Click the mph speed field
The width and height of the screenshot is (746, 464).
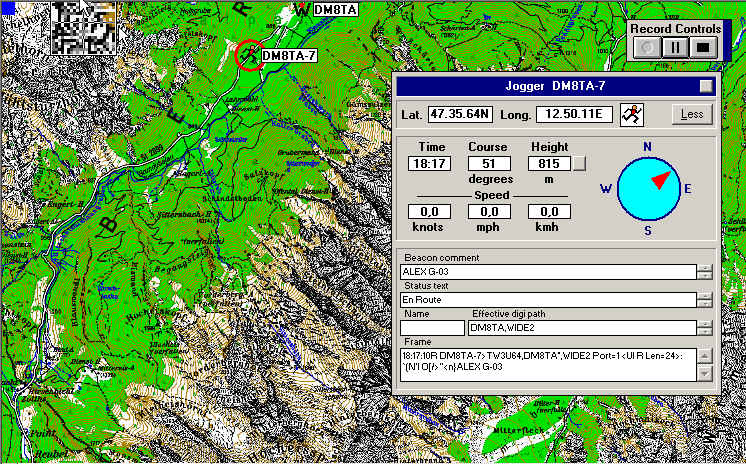[489, 212]
